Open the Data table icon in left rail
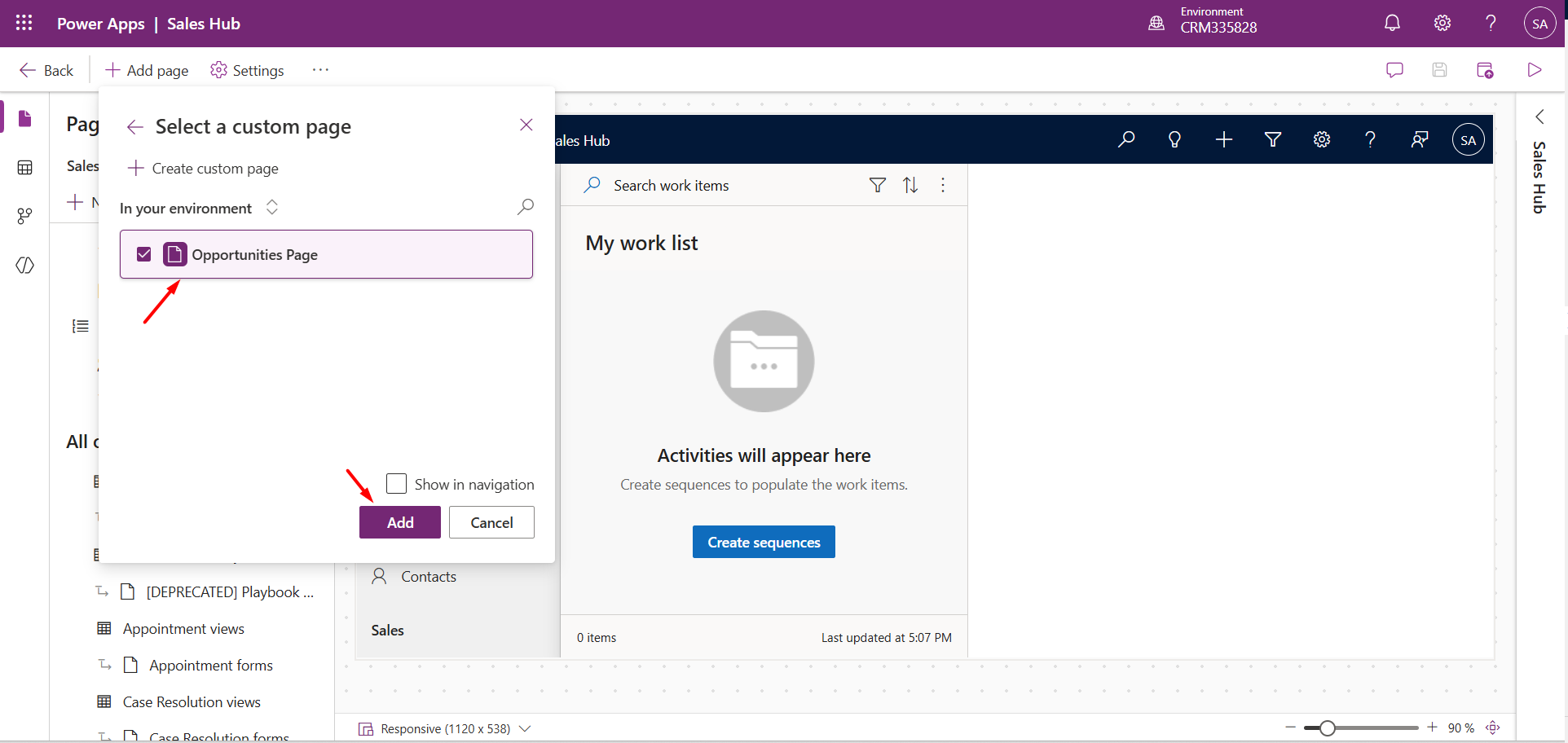The height and width of the screenshot is (743, 1568). [25, 168]
